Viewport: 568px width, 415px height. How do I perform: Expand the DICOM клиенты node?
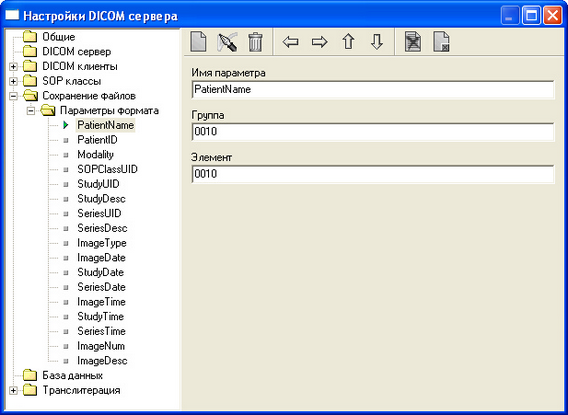click(x=13, y=67)
